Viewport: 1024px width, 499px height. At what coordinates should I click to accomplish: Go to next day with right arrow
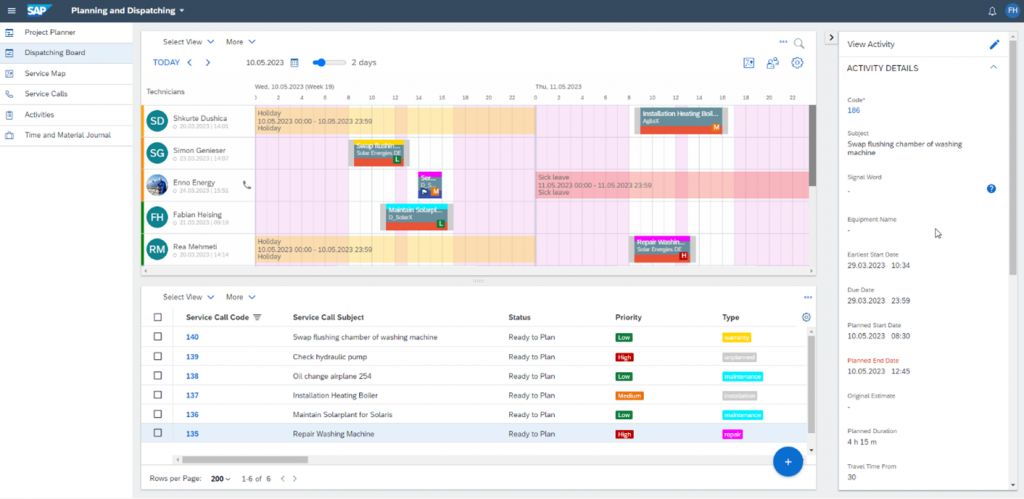click(208, 63)
